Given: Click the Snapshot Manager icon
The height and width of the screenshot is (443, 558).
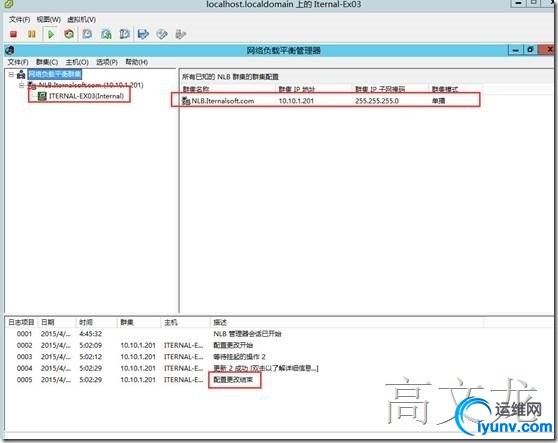Looking at the screenshot, I should [125, 34].
